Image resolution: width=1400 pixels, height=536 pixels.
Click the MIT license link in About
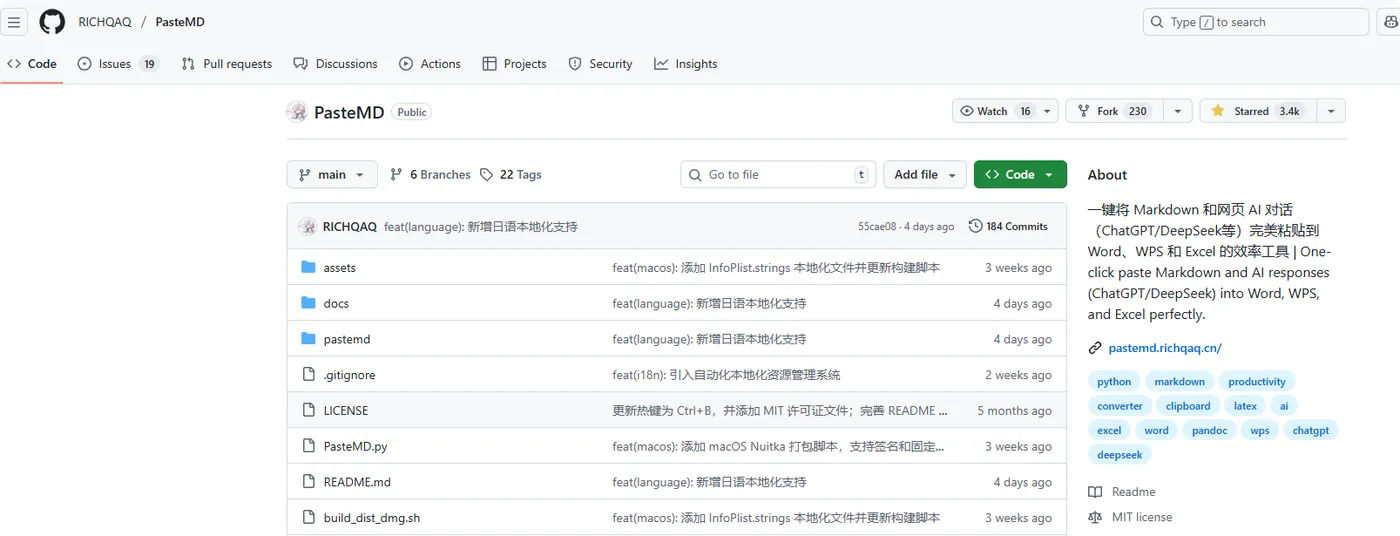coord(1130,517)
